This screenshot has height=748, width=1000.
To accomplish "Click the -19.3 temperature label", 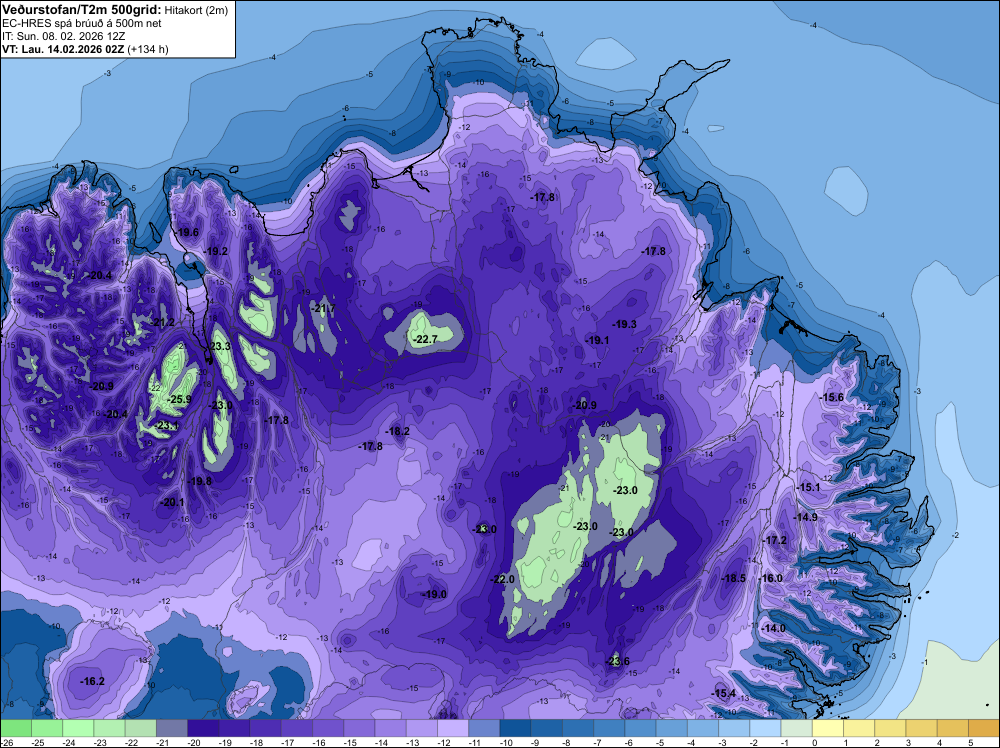I will tap(625, 324).
